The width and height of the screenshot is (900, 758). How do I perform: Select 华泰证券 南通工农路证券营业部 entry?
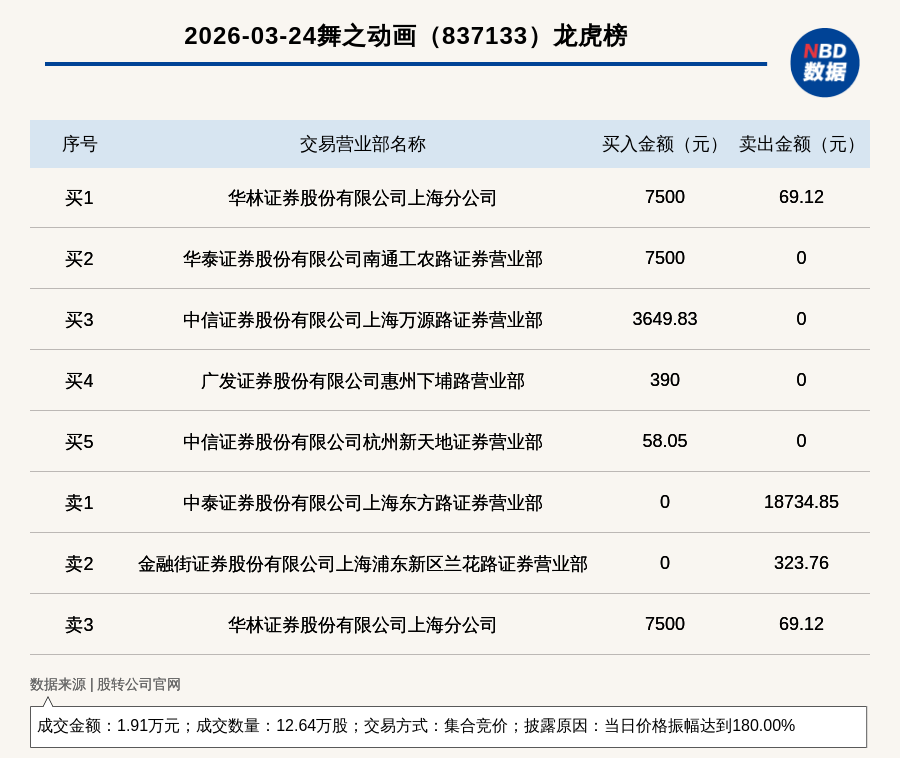point(362,259)
